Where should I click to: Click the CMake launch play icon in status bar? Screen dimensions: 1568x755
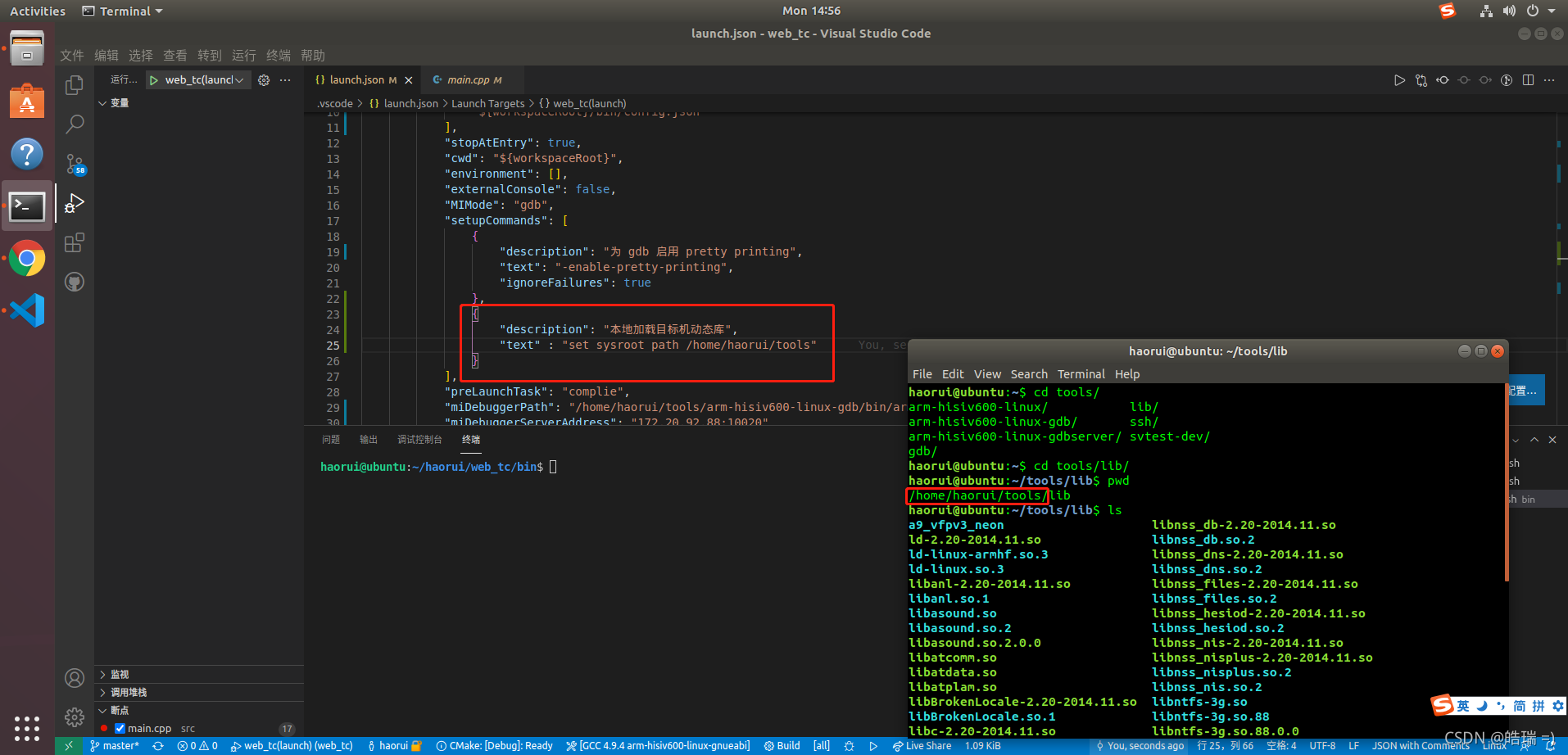tap(873, 746)
